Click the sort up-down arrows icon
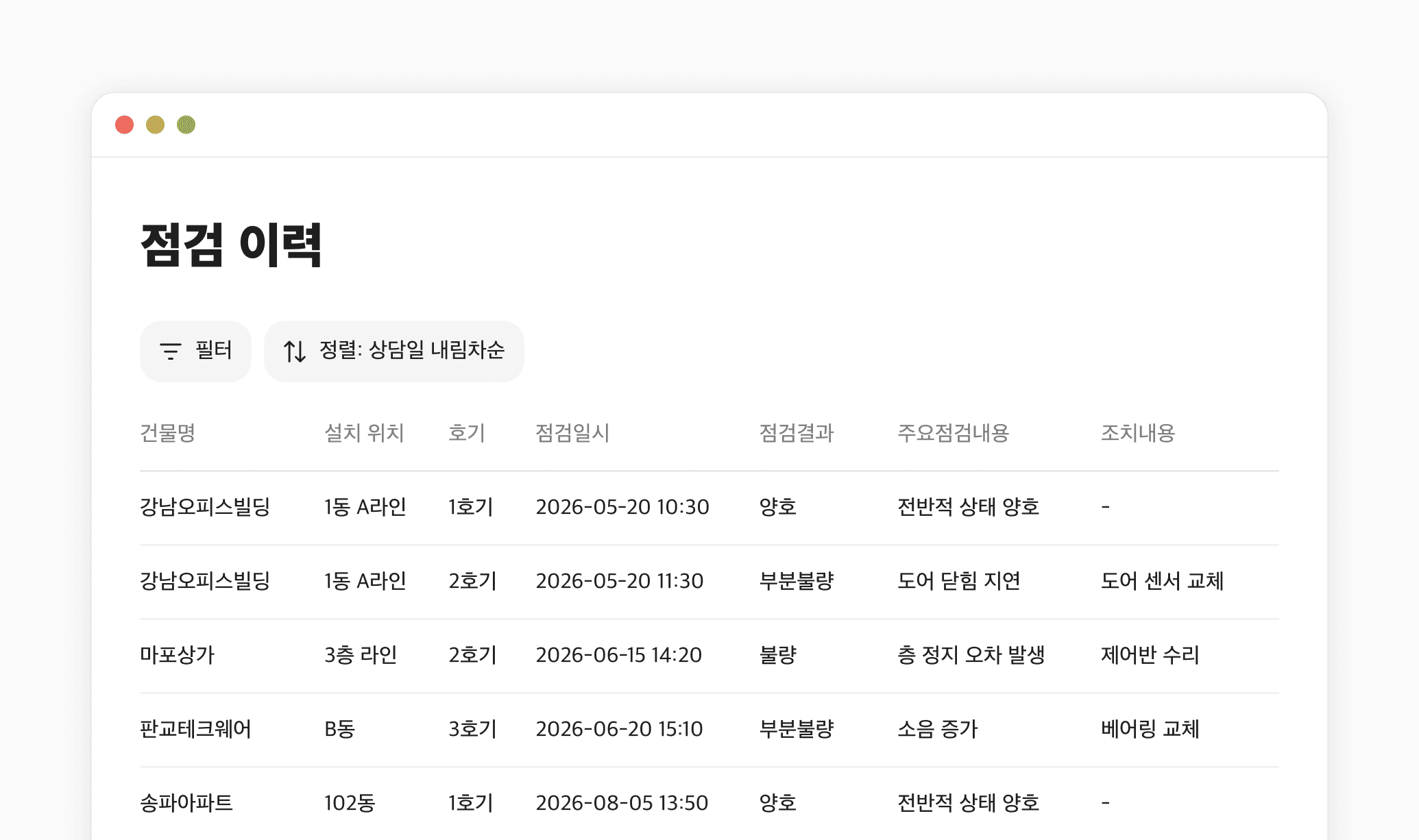The width and height of the screenshot is (1419, 840). [295, 351]
